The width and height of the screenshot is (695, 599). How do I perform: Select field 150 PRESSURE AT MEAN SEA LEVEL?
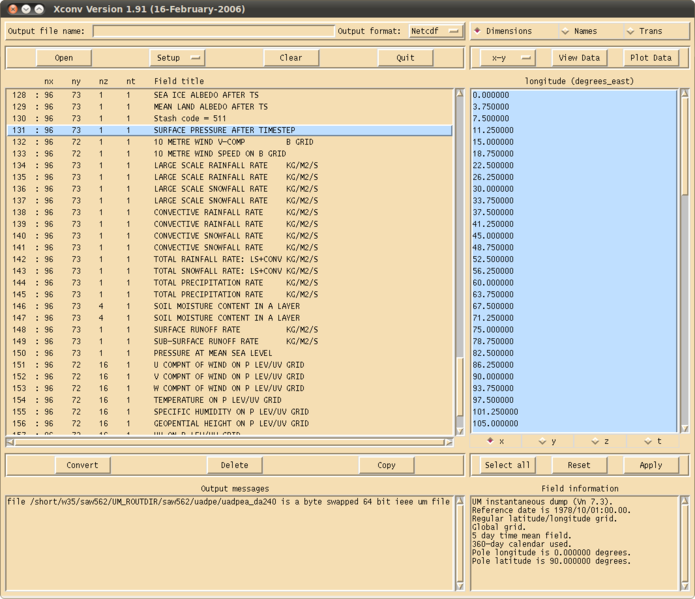coord(230,353)
